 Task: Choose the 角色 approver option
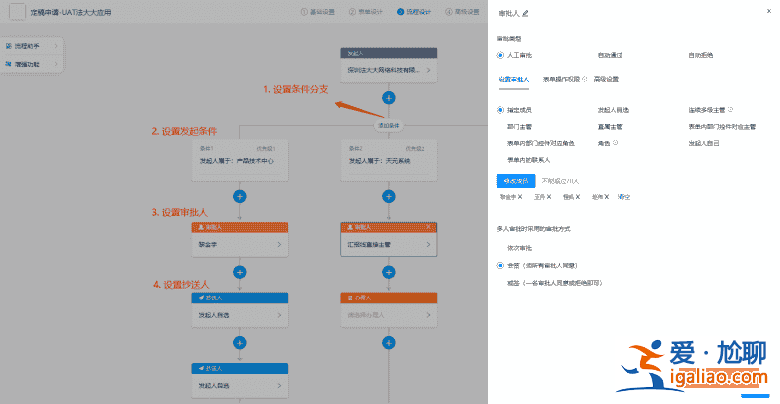tap(604, 143)
